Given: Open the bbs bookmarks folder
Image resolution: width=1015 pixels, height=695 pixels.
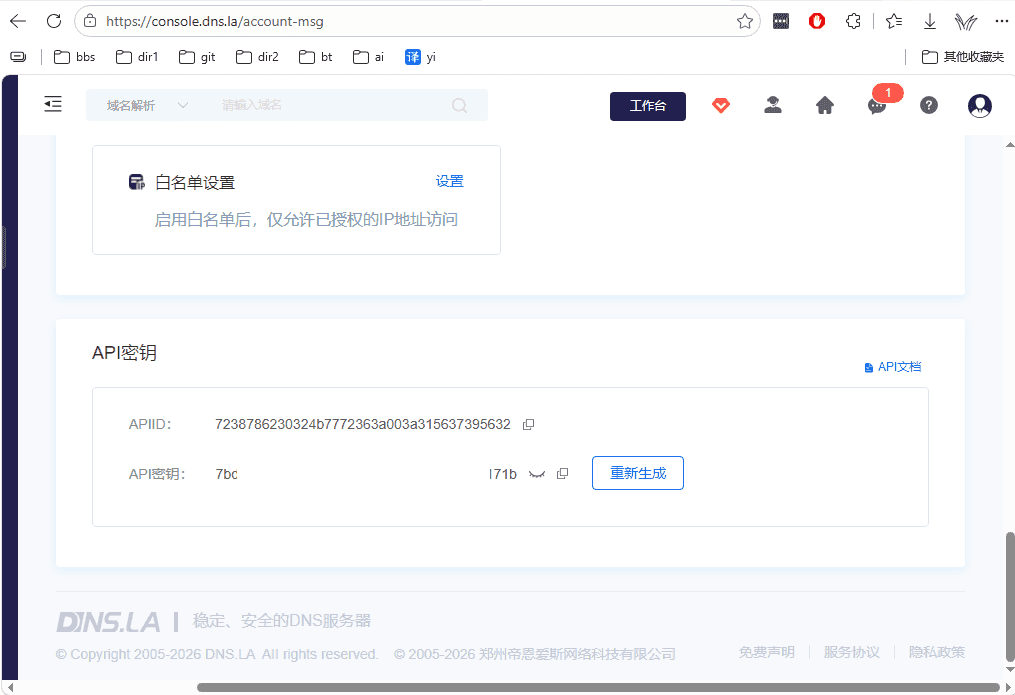Looking at the screenshot, I should click(x=74, y=57).
